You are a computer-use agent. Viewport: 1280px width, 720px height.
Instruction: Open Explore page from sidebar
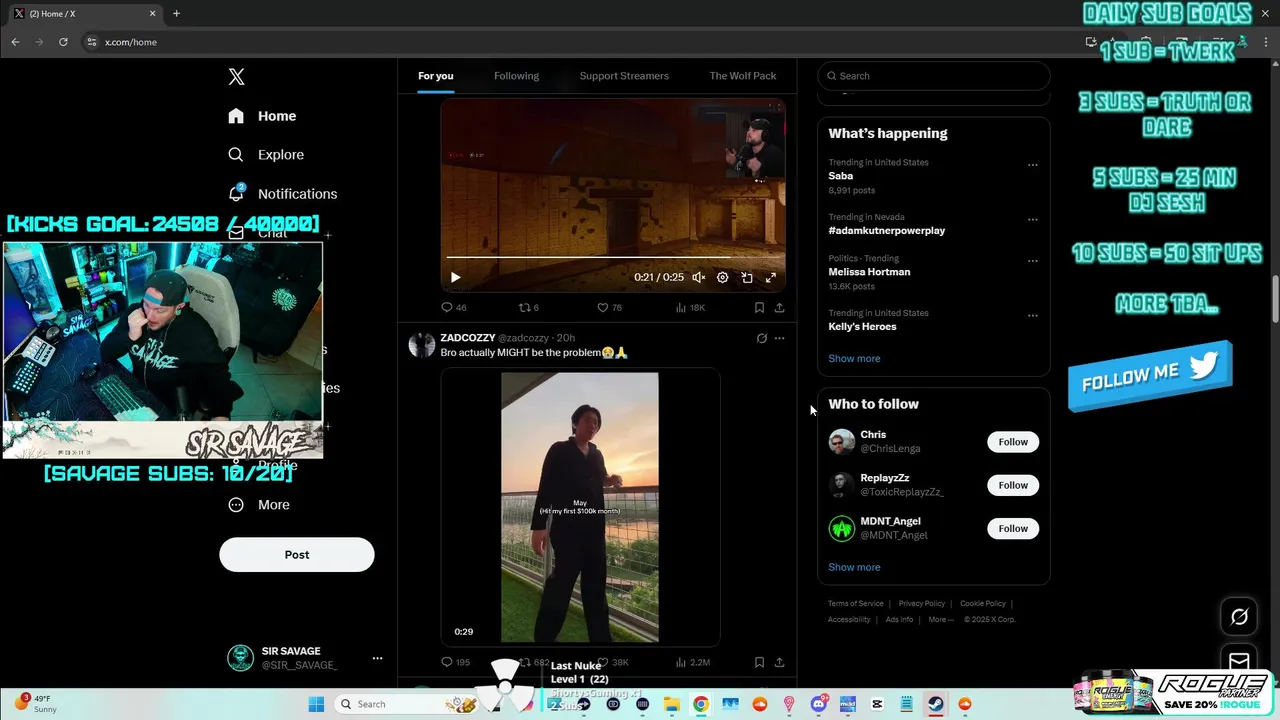click(x=266, y=155)
